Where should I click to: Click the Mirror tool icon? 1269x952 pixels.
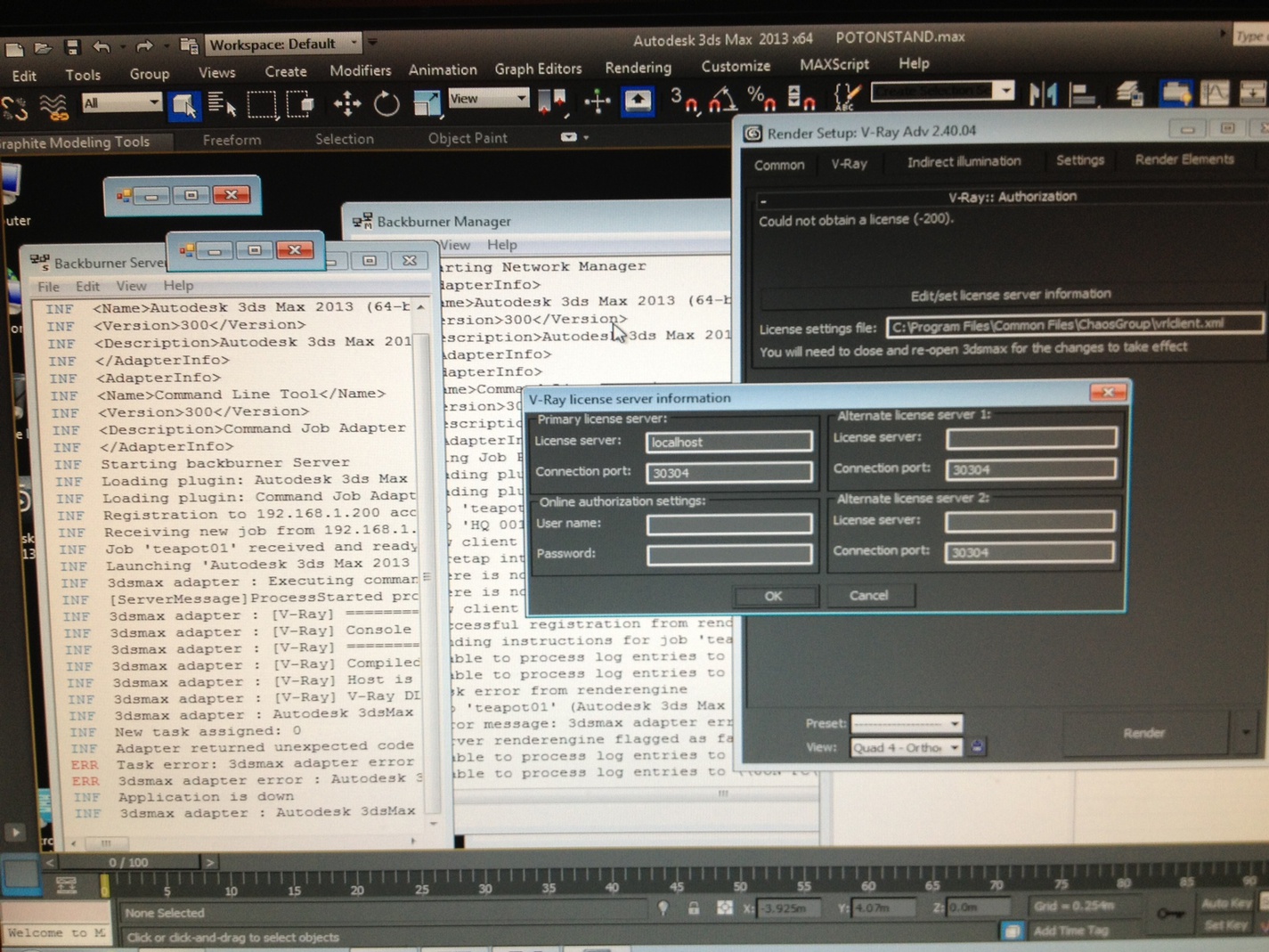[1042, 93]
